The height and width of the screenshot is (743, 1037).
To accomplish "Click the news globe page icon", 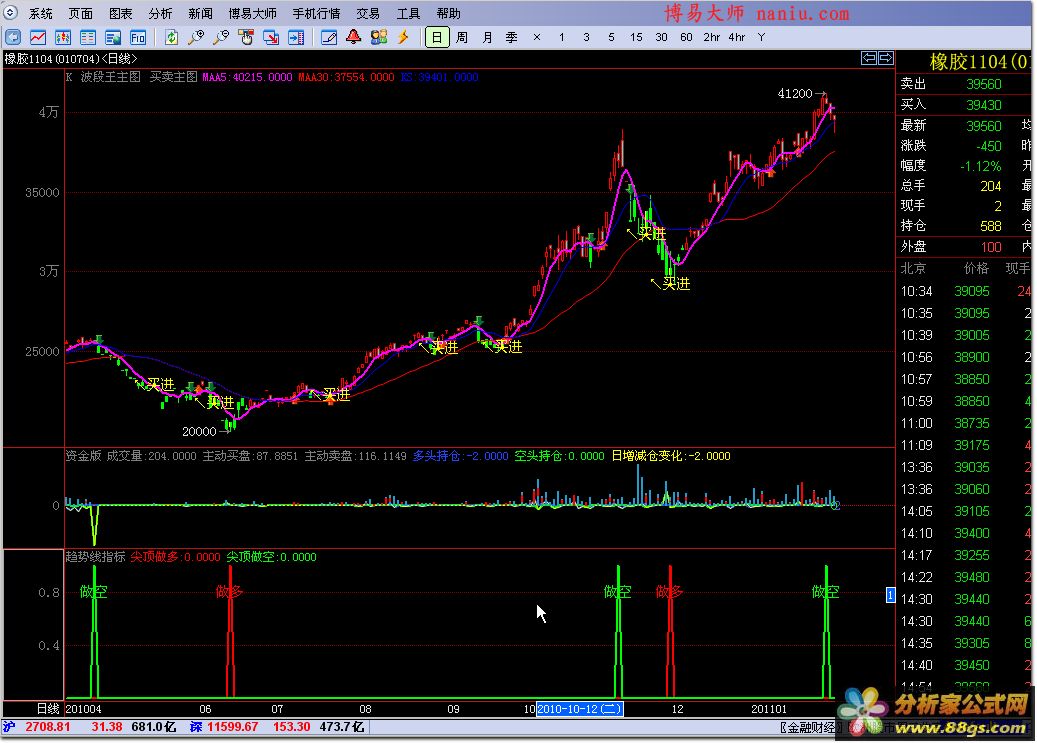I will tap(113, 38).
